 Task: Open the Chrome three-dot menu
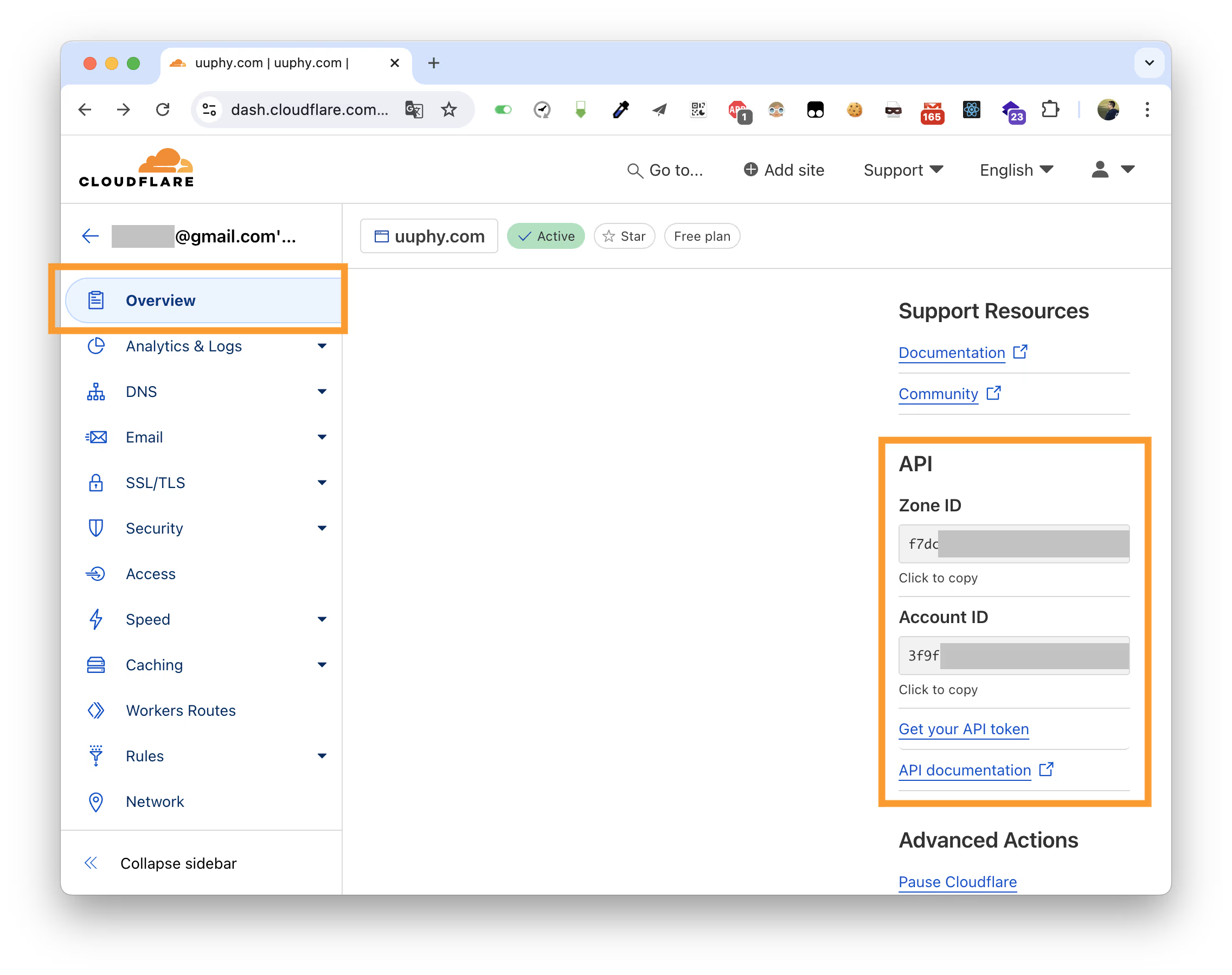pyautogui.click(x=1147, y=110)
